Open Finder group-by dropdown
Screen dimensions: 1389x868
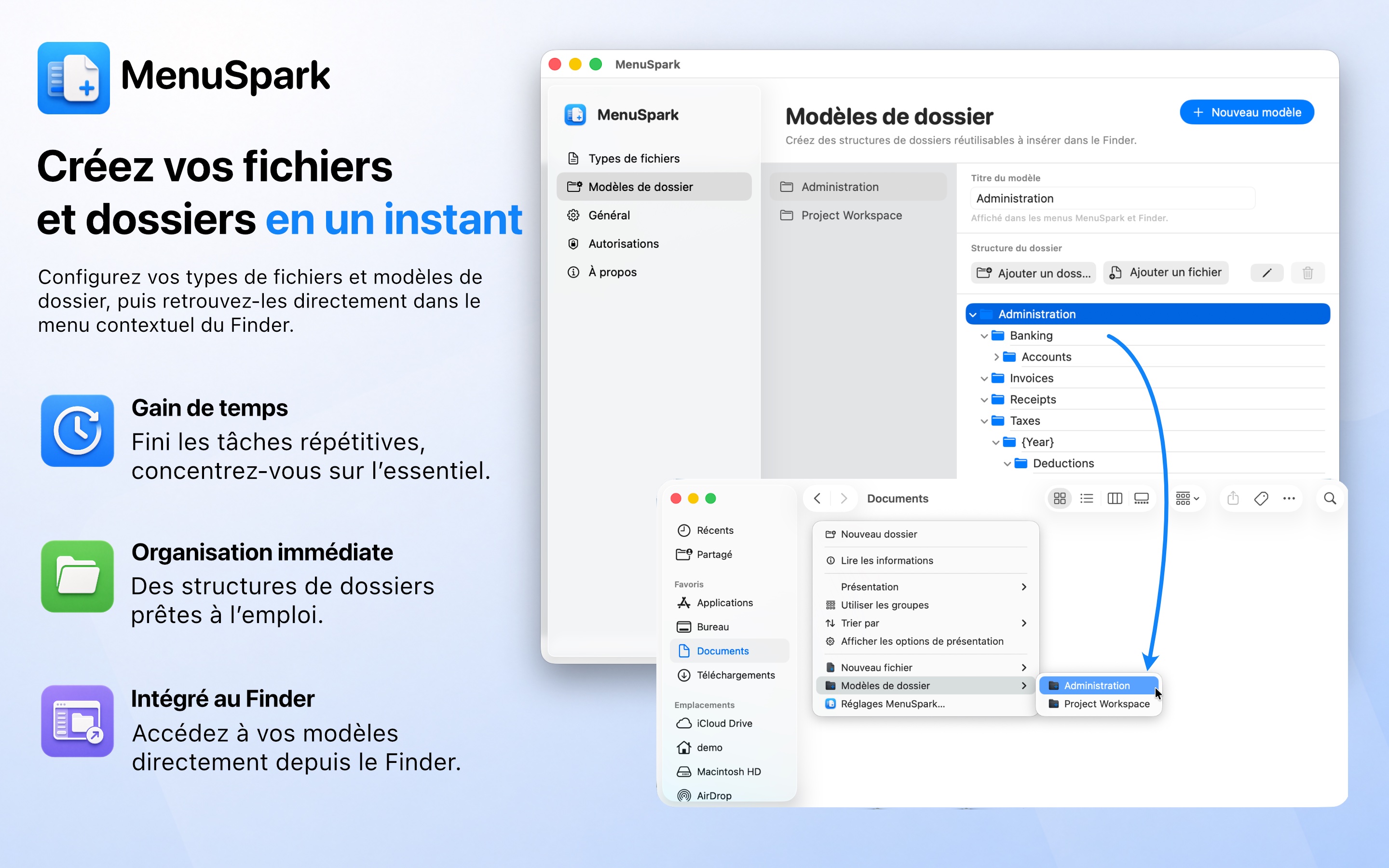pyautogui.click(x=1187, y=498)
